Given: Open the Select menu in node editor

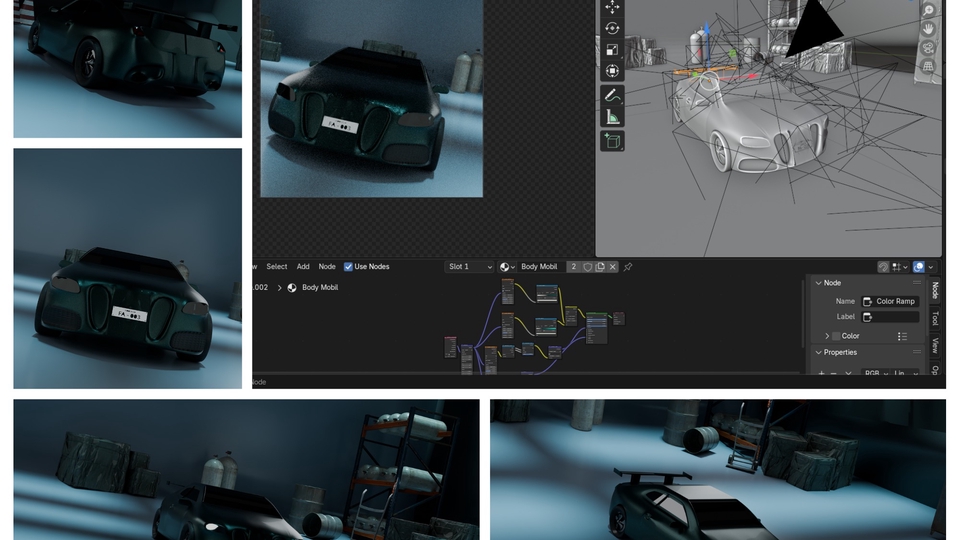Looking at the screenshot, I should 276,267.
